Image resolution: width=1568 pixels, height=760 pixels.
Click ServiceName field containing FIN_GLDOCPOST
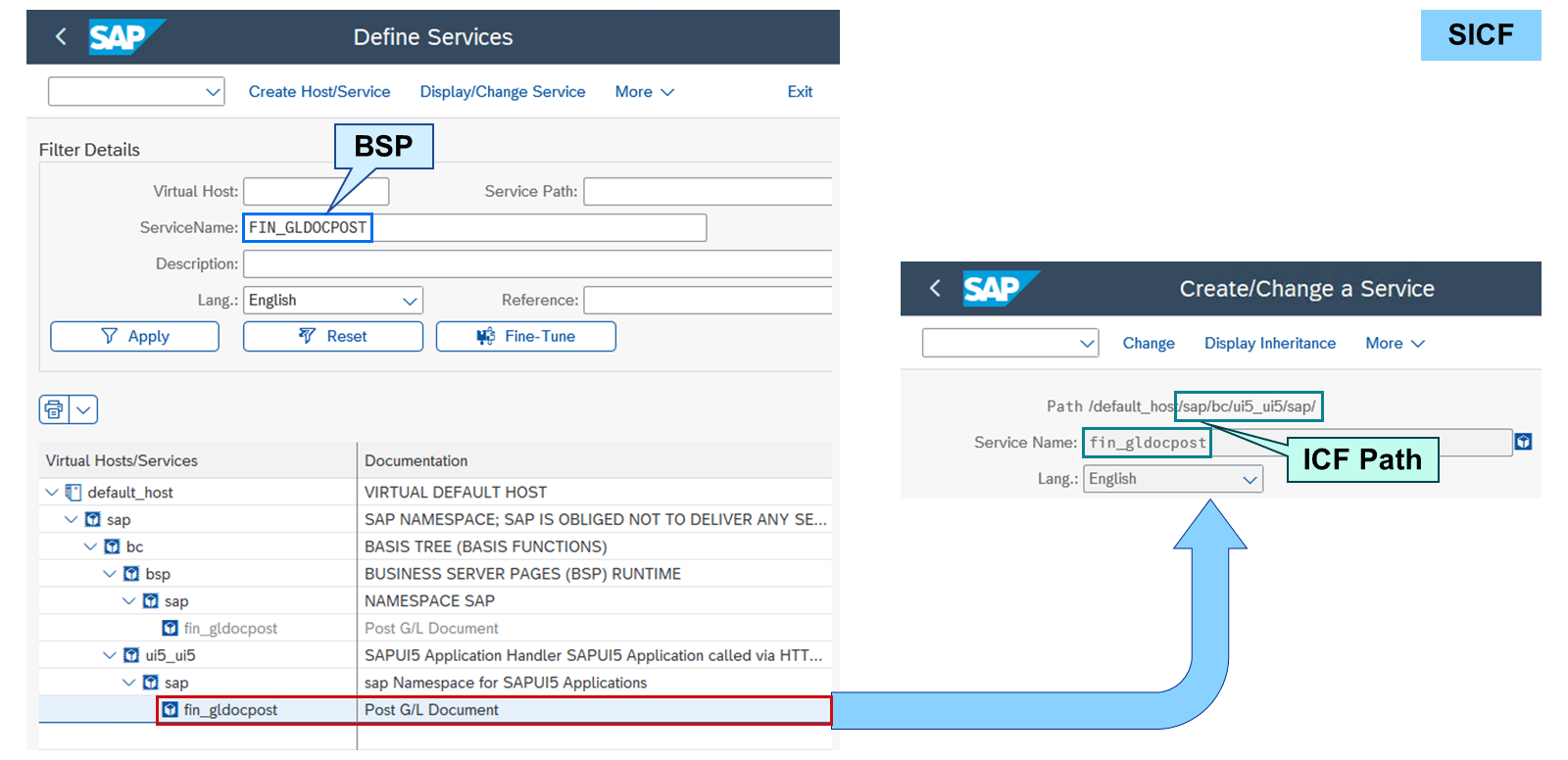(475, 228)
